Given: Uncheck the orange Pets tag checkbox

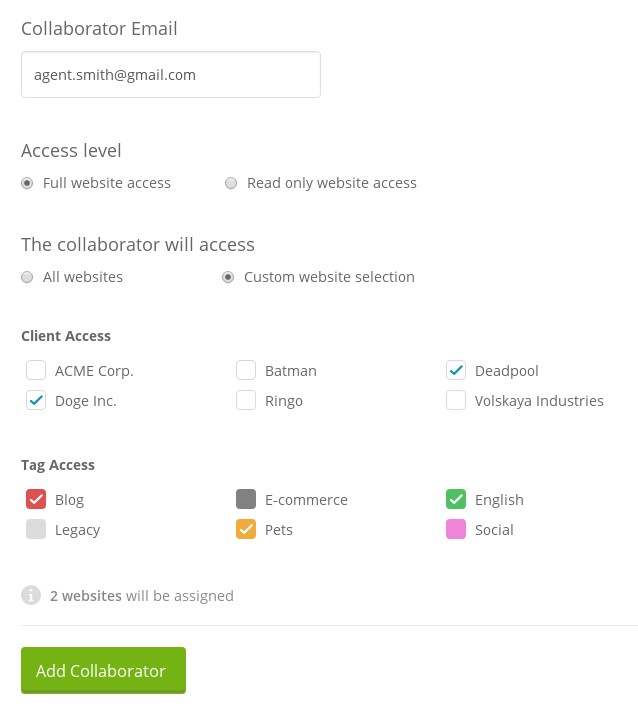Looking at the screenshot, I should pos(246,530).
